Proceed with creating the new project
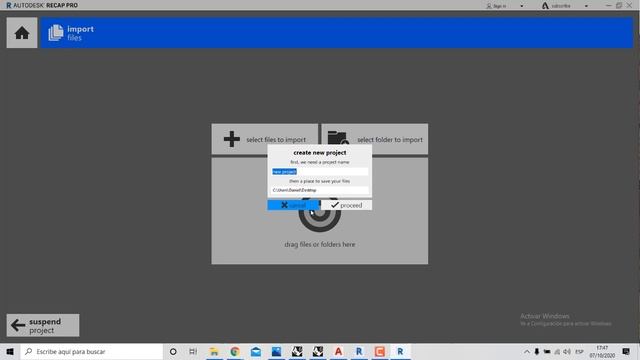 [x=346, y=205]
